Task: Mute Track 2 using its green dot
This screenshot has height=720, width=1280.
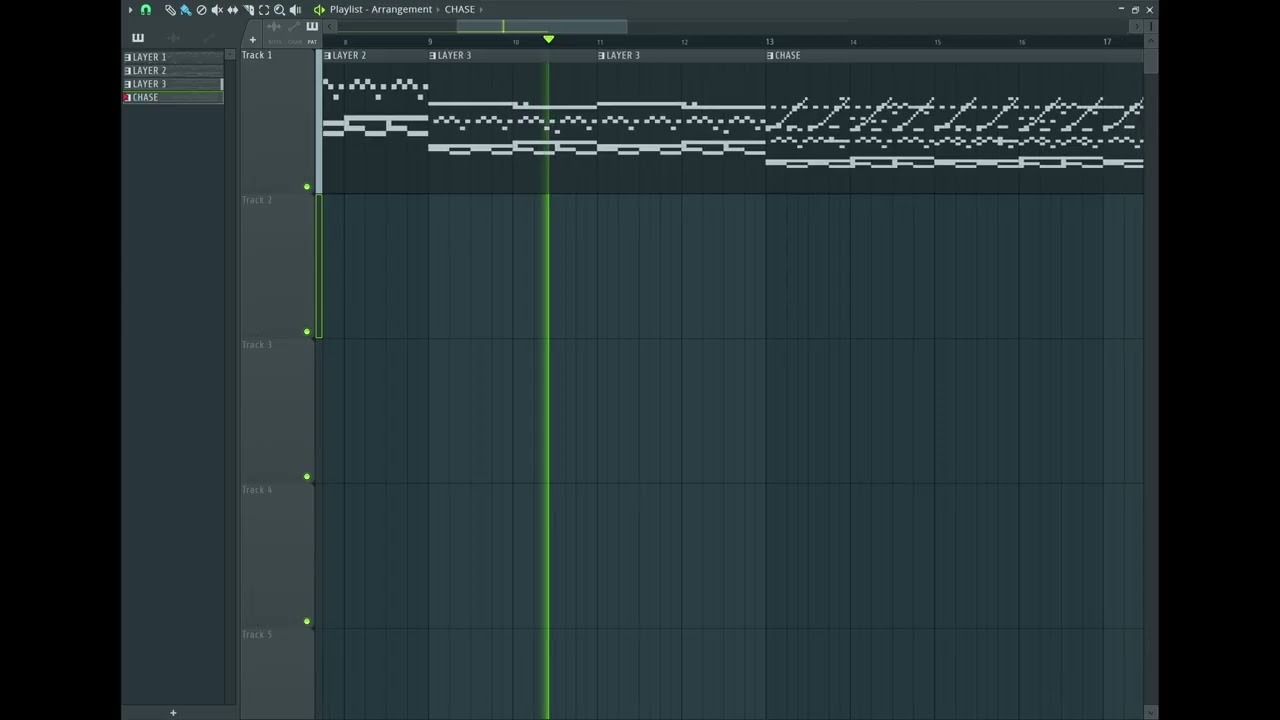Action: tap(307, 332)
